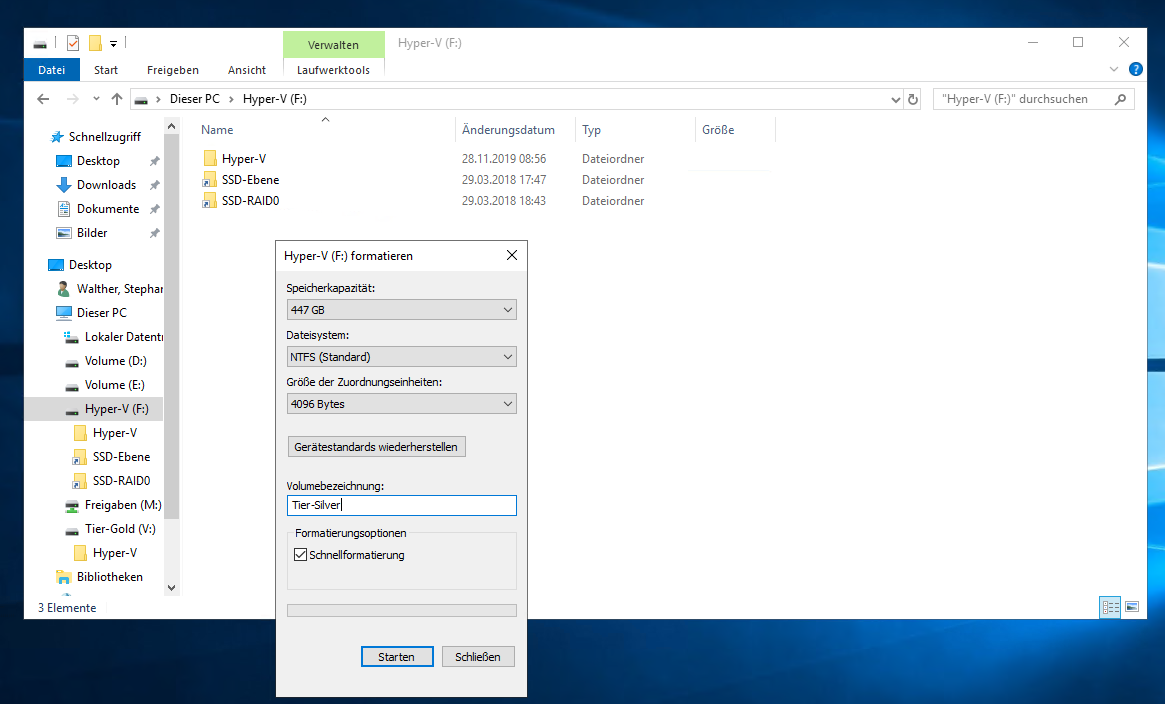Select Schnellzugriff in the navigation pane
This screenshot has width=1165, height=704.
coord(105,137)
